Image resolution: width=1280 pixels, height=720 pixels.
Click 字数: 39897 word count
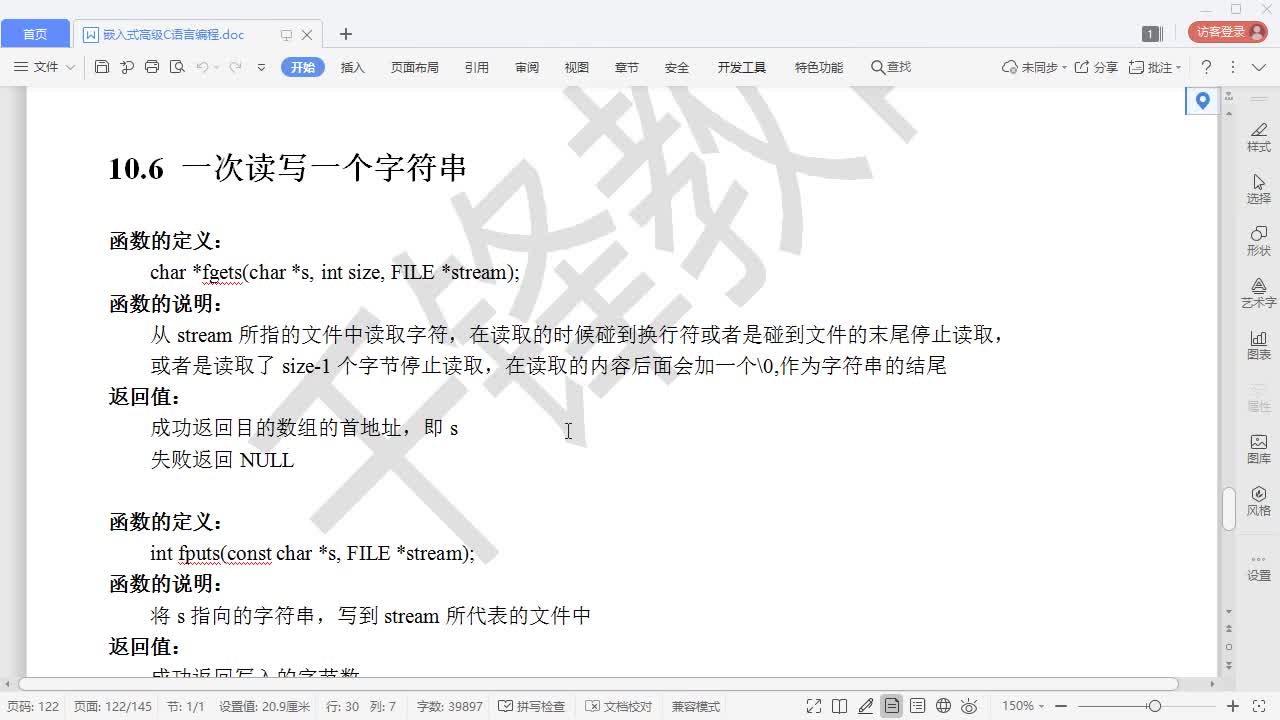450,706
